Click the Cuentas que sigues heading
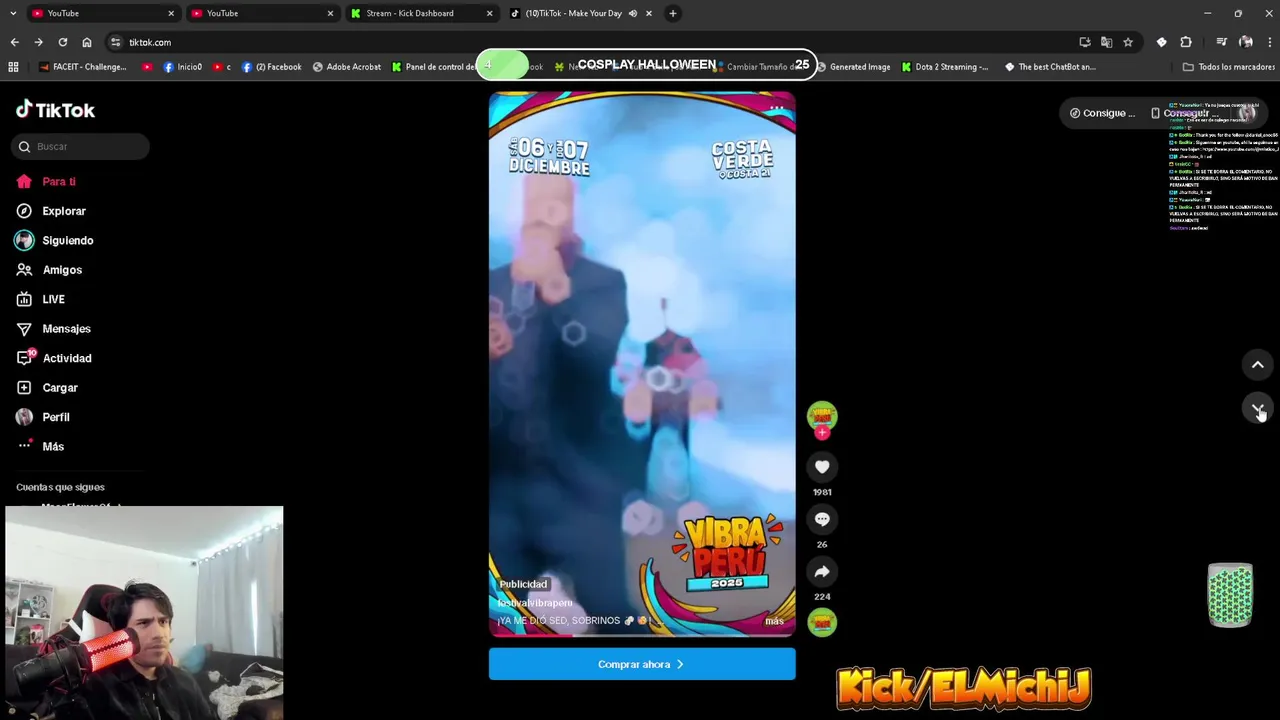The width and height of the screenshot is (1280, 720). click(60, 487)
